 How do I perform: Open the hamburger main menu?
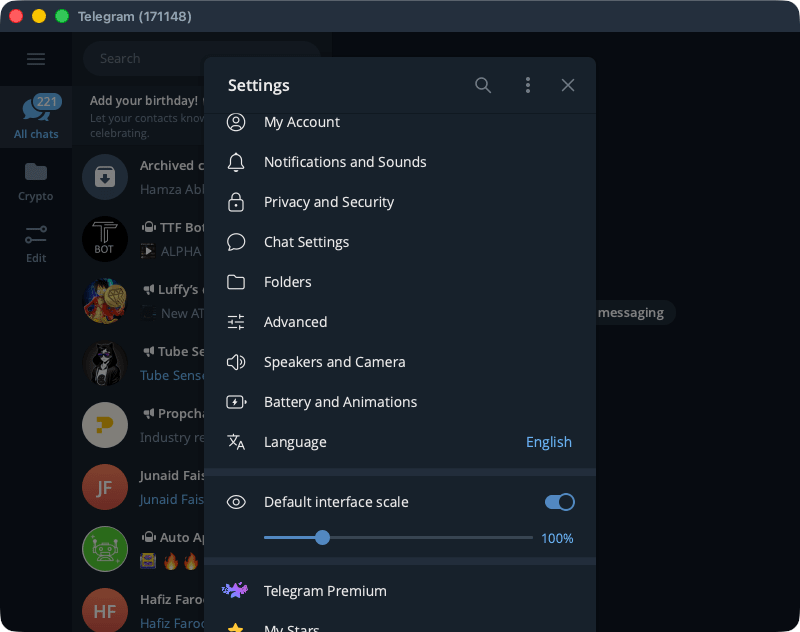36,59
